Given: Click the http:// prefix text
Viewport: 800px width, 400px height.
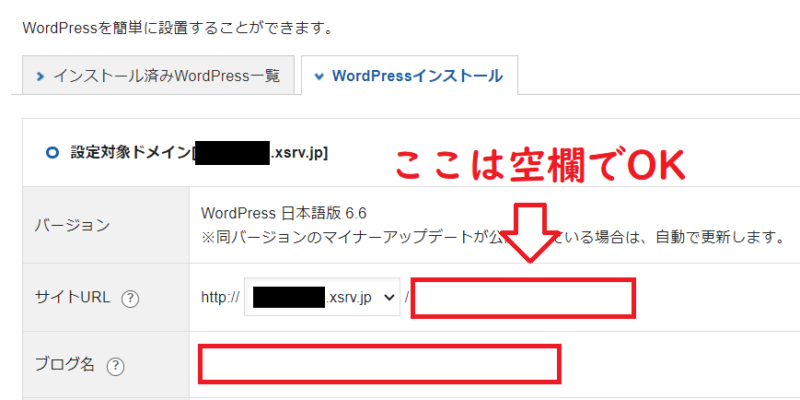Looking at the screenshot, I should [220, 297].
